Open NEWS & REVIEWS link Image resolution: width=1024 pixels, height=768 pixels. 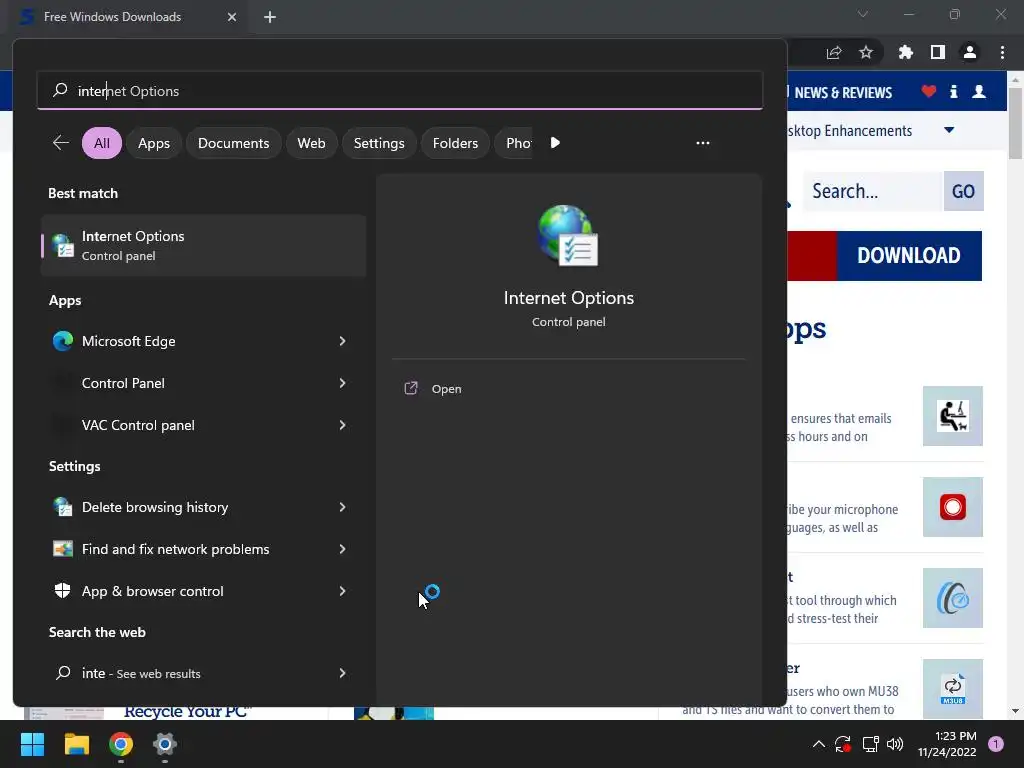[843, 93]
